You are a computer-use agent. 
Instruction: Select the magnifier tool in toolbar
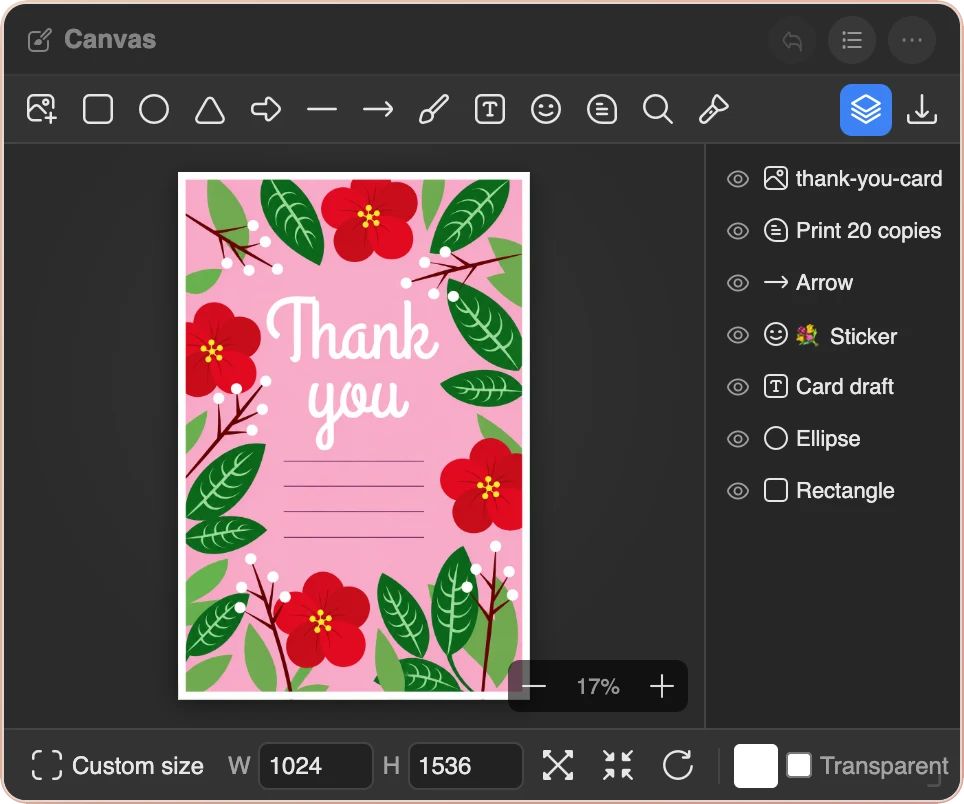click(657, 109)
